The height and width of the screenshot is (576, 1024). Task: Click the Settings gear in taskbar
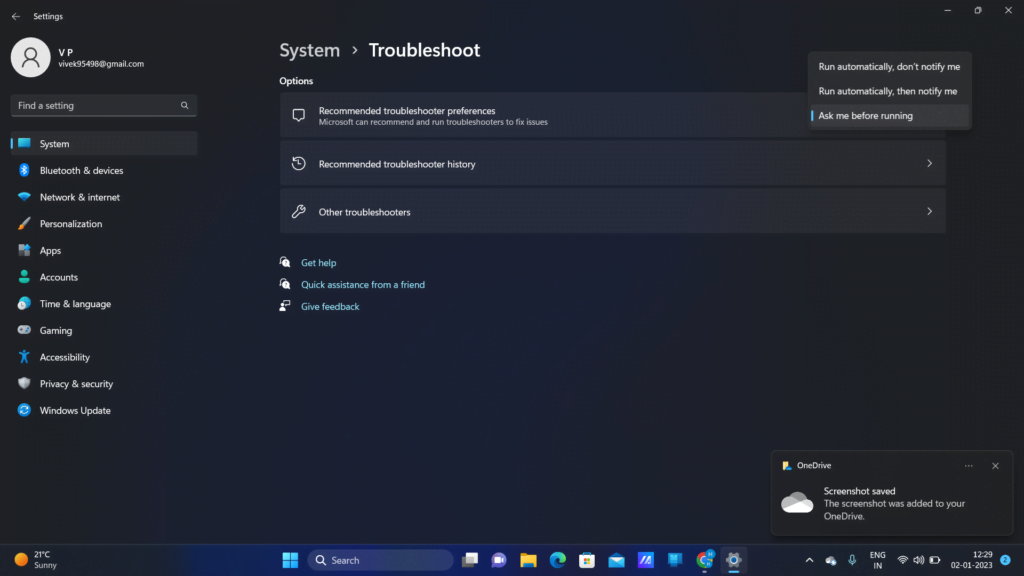(x=733, y=560)
